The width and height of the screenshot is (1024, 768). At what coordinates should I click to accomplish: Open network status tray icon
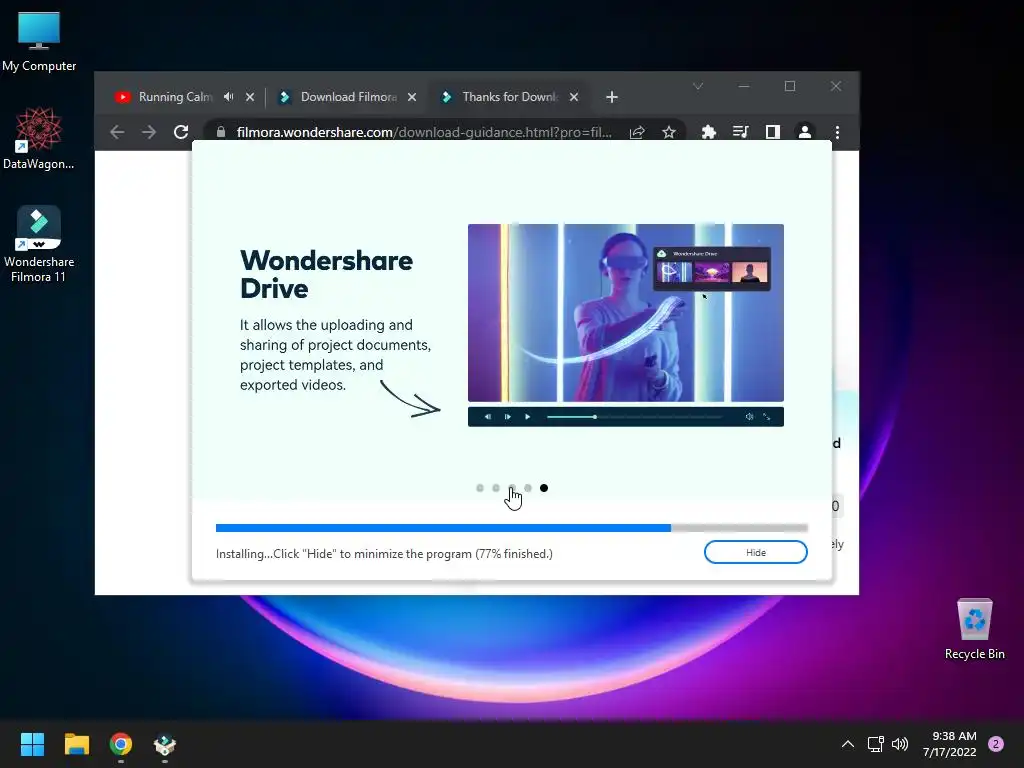pos(875,744)
